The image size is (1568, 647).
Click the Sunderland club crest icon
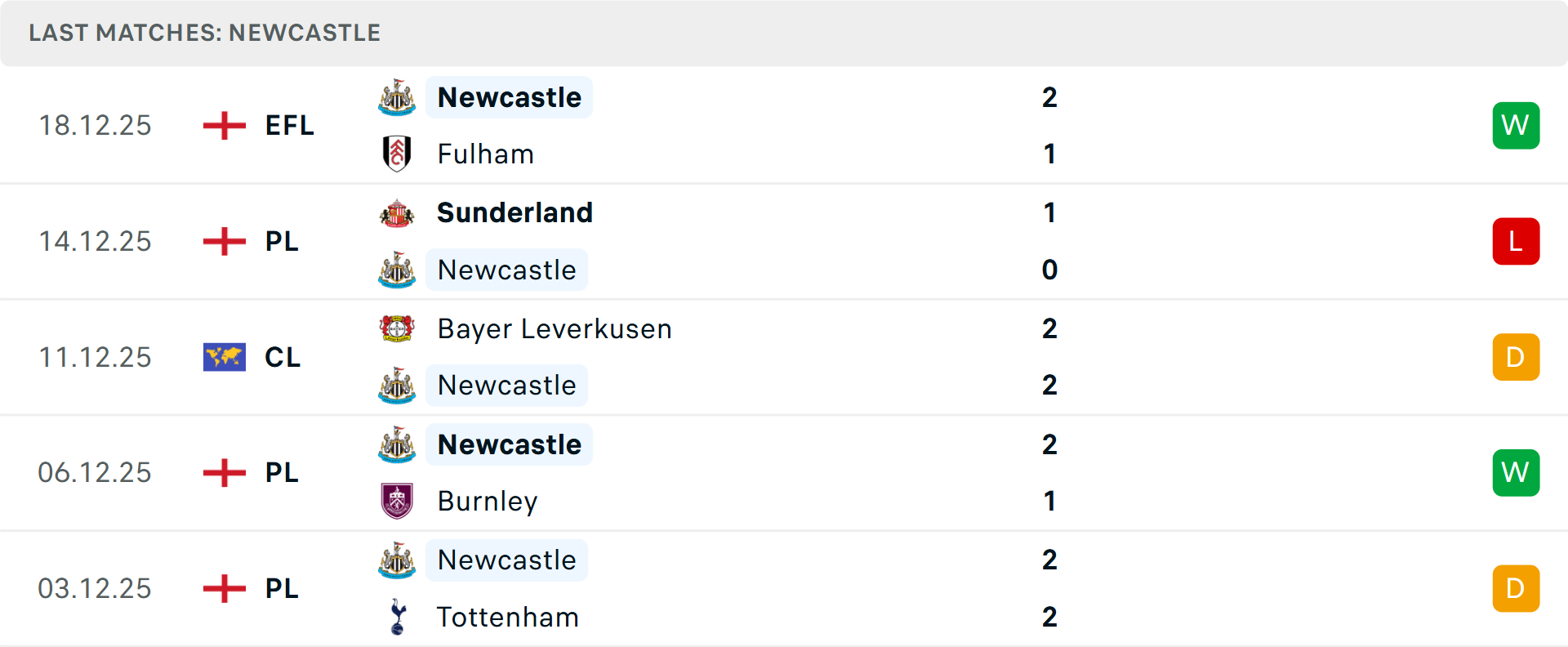(397, 213)
